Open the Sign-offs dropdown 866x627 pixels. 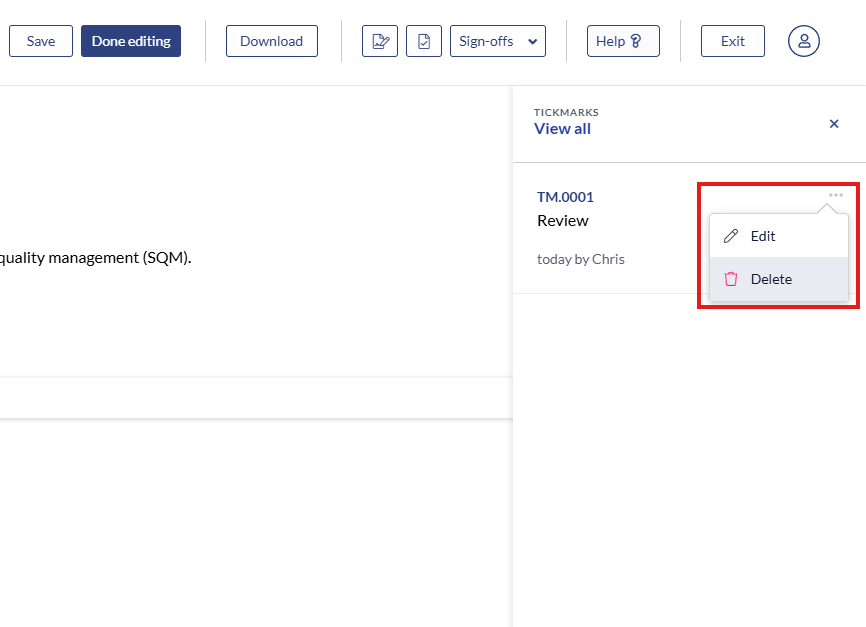tap(497, 41)
